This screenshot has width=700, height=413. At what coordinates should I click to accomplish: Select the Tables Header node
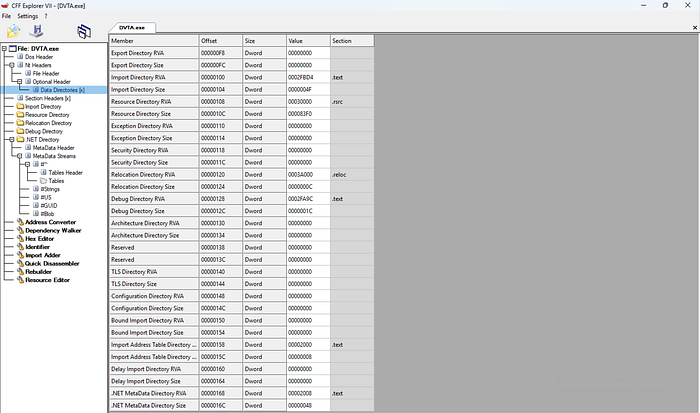[66, 172]
